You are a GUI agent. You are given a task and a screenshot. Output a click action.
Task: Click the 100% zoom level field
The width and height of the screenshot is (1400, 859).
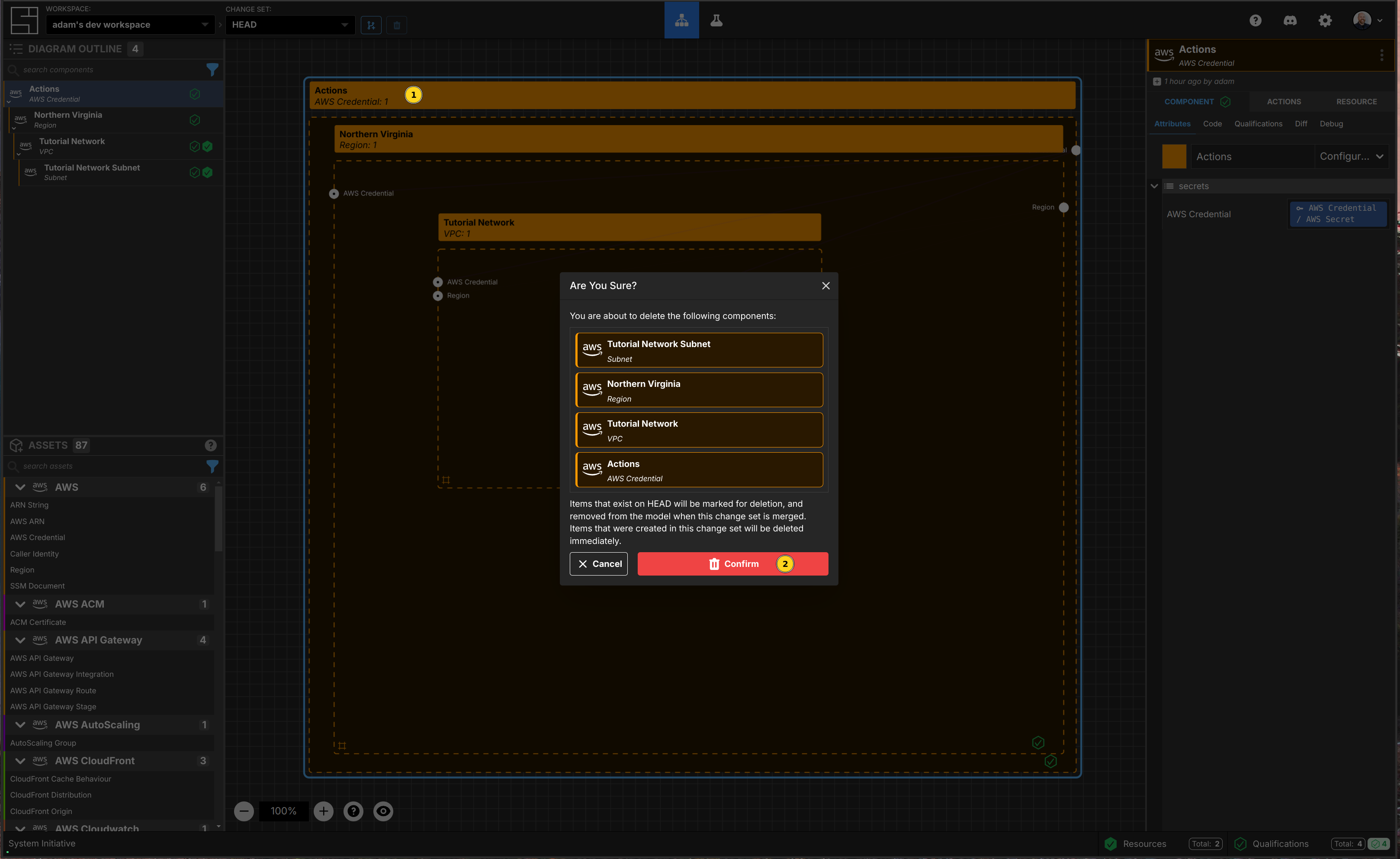click(283, 811)
